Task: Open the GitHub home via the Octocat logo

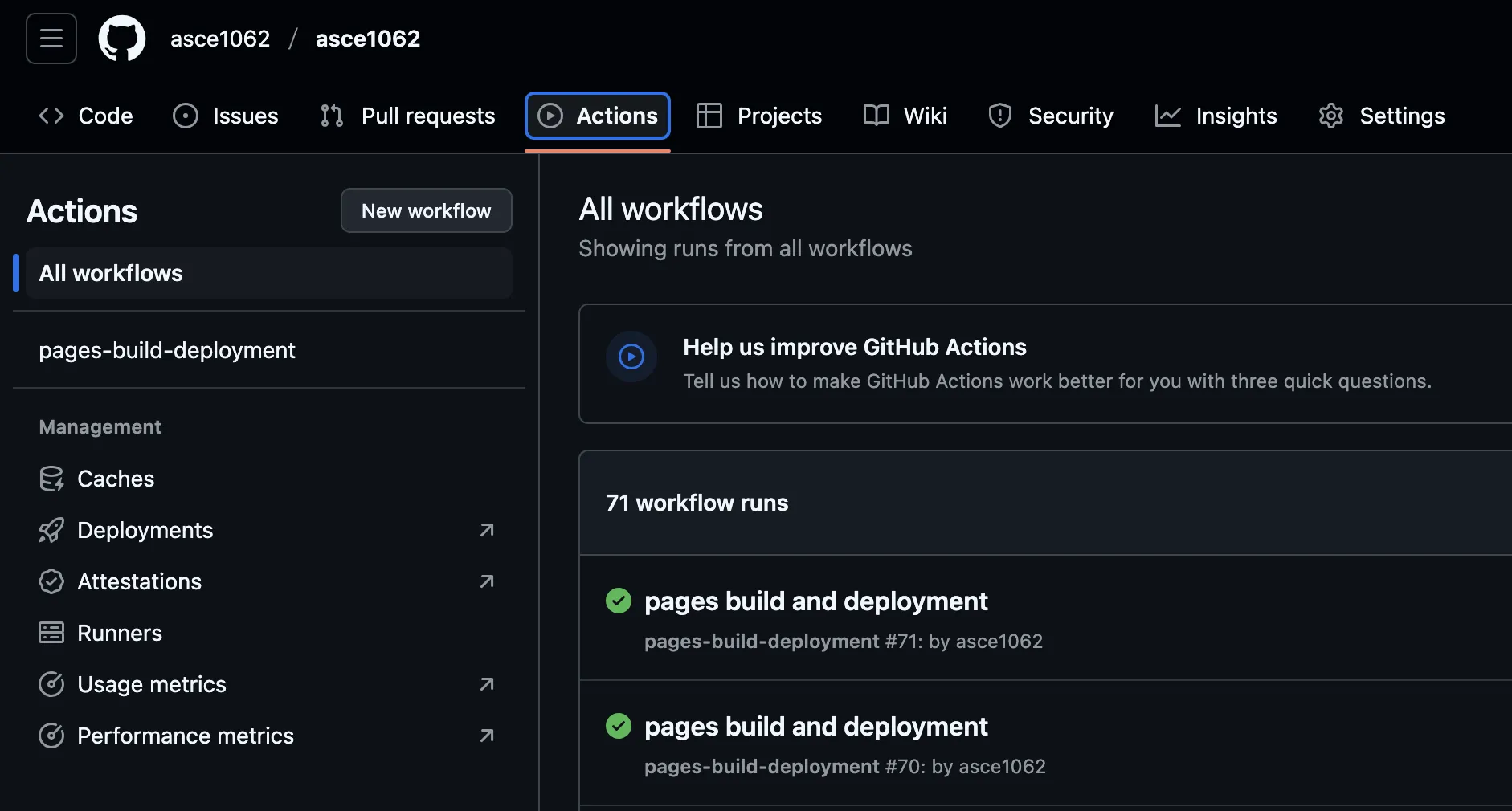Action: [x=121, y=38]
